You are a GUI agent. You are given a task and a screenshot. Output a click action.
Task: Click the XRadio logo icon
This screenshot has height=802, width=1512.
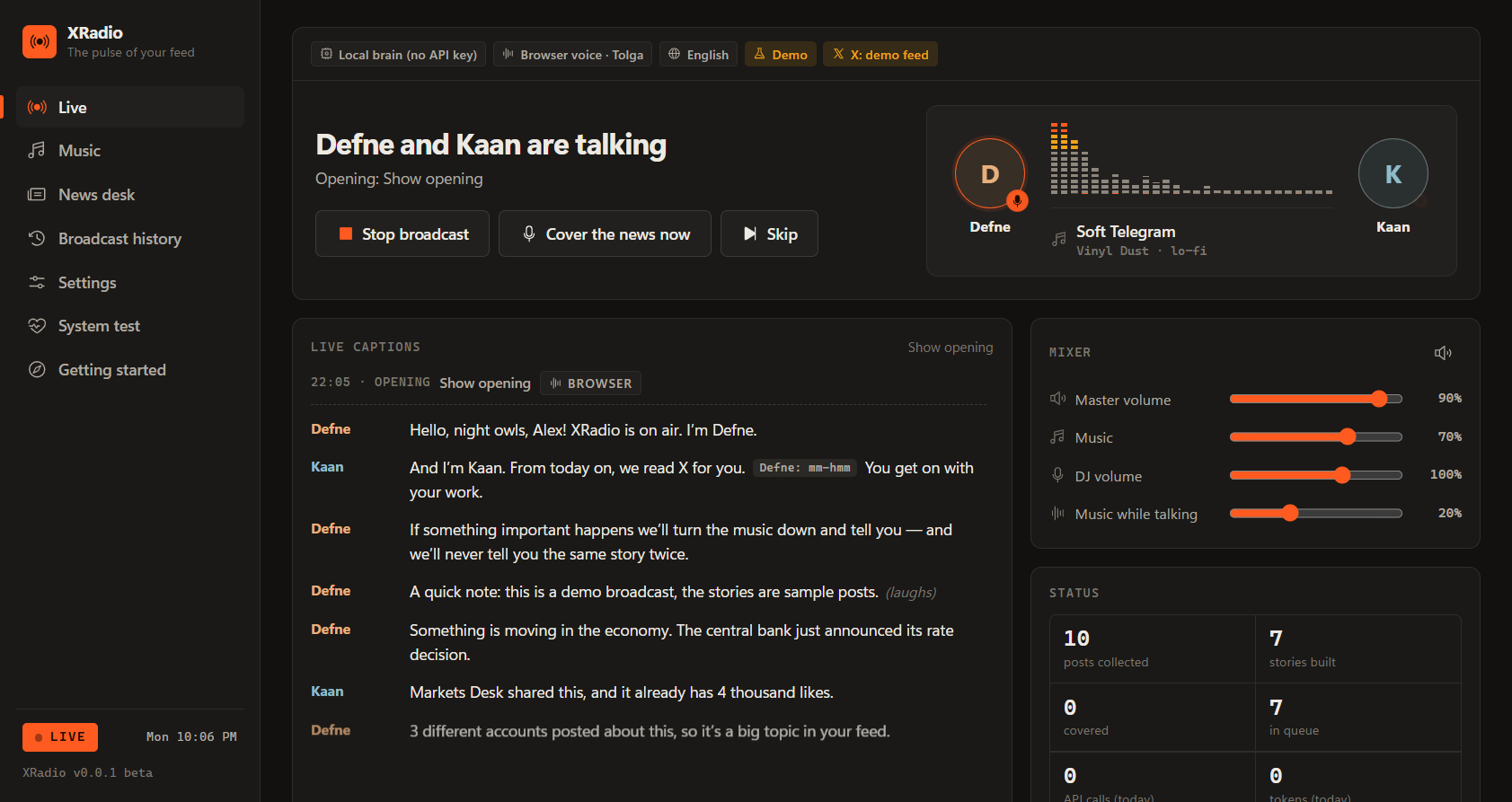click(40, 41)
